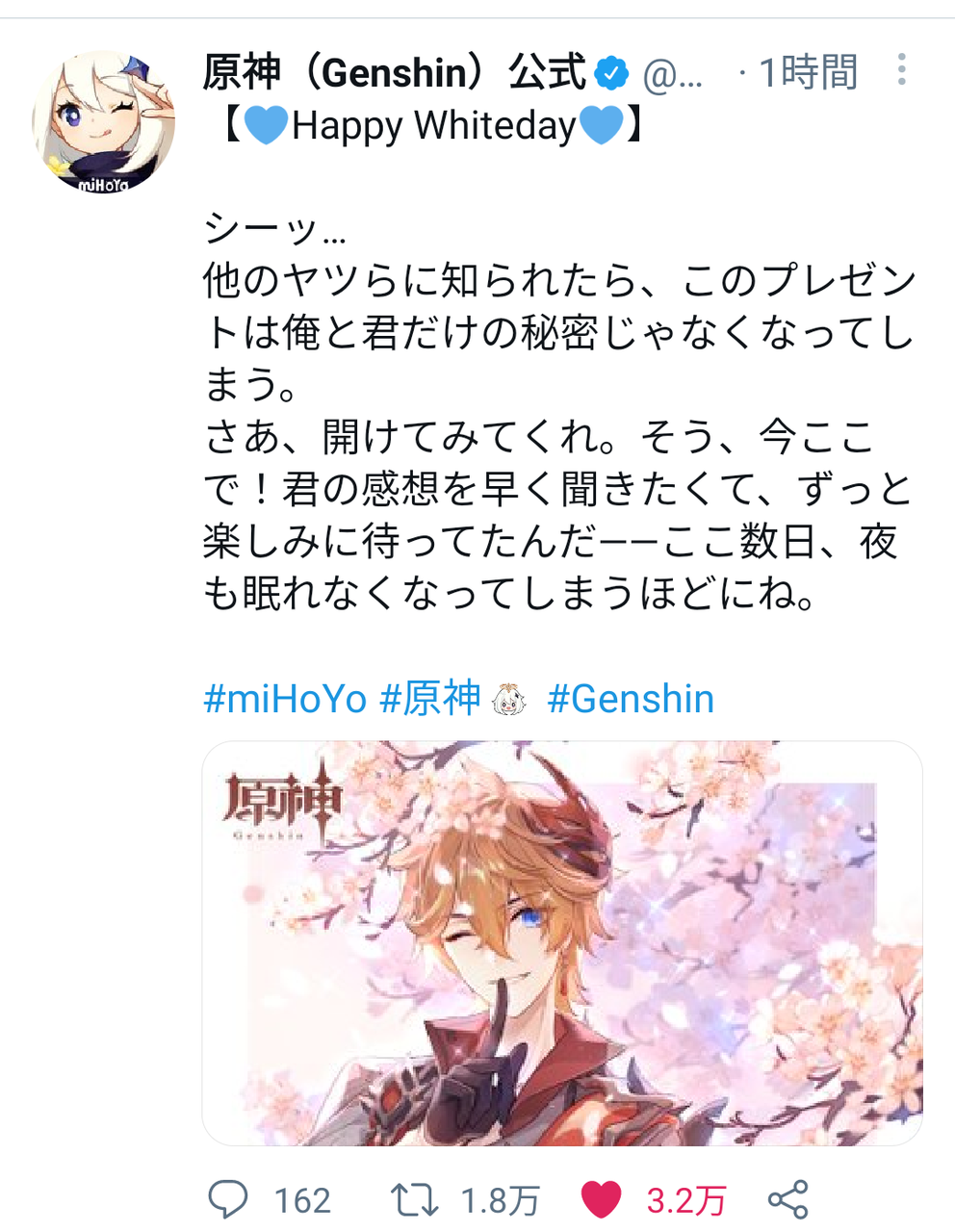
Task: Click the blue verified badge
Action: [611, 73]
